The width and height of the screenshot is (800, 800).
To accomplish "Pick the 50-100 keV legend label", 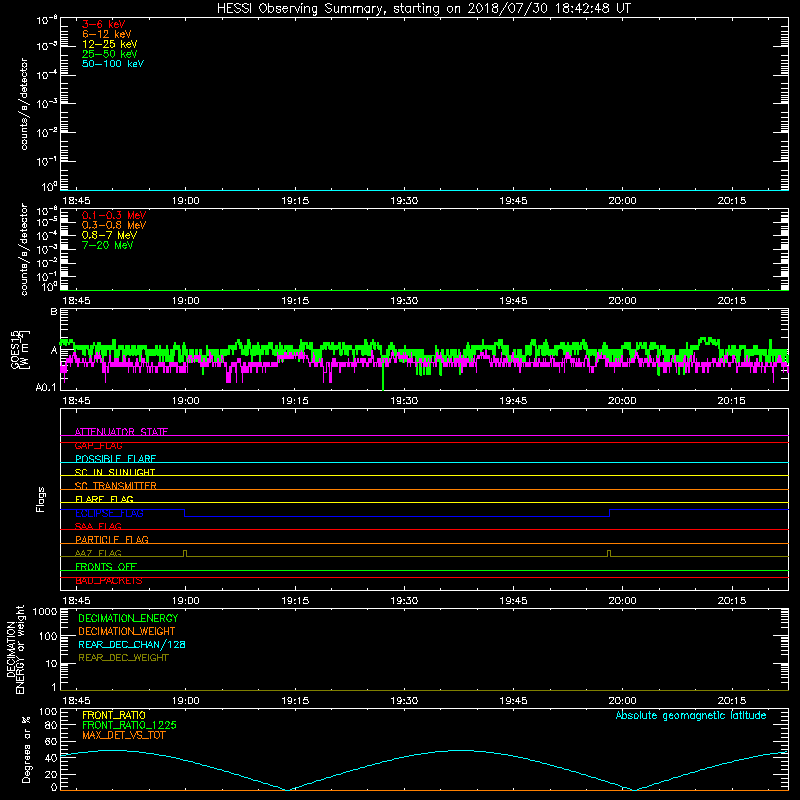I will (113, 64).
